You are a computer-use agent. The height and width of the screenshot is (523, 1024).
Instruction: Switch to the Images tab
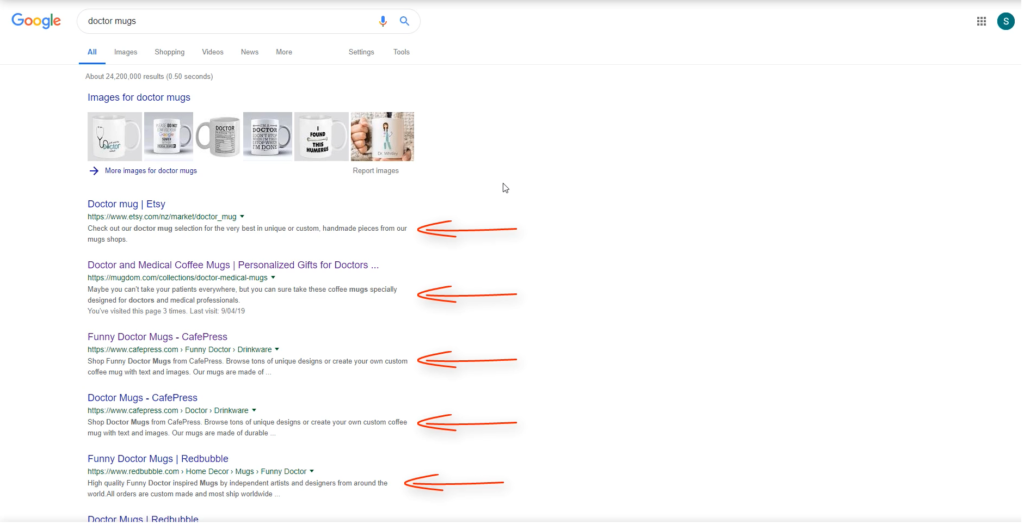click(125, 52)
